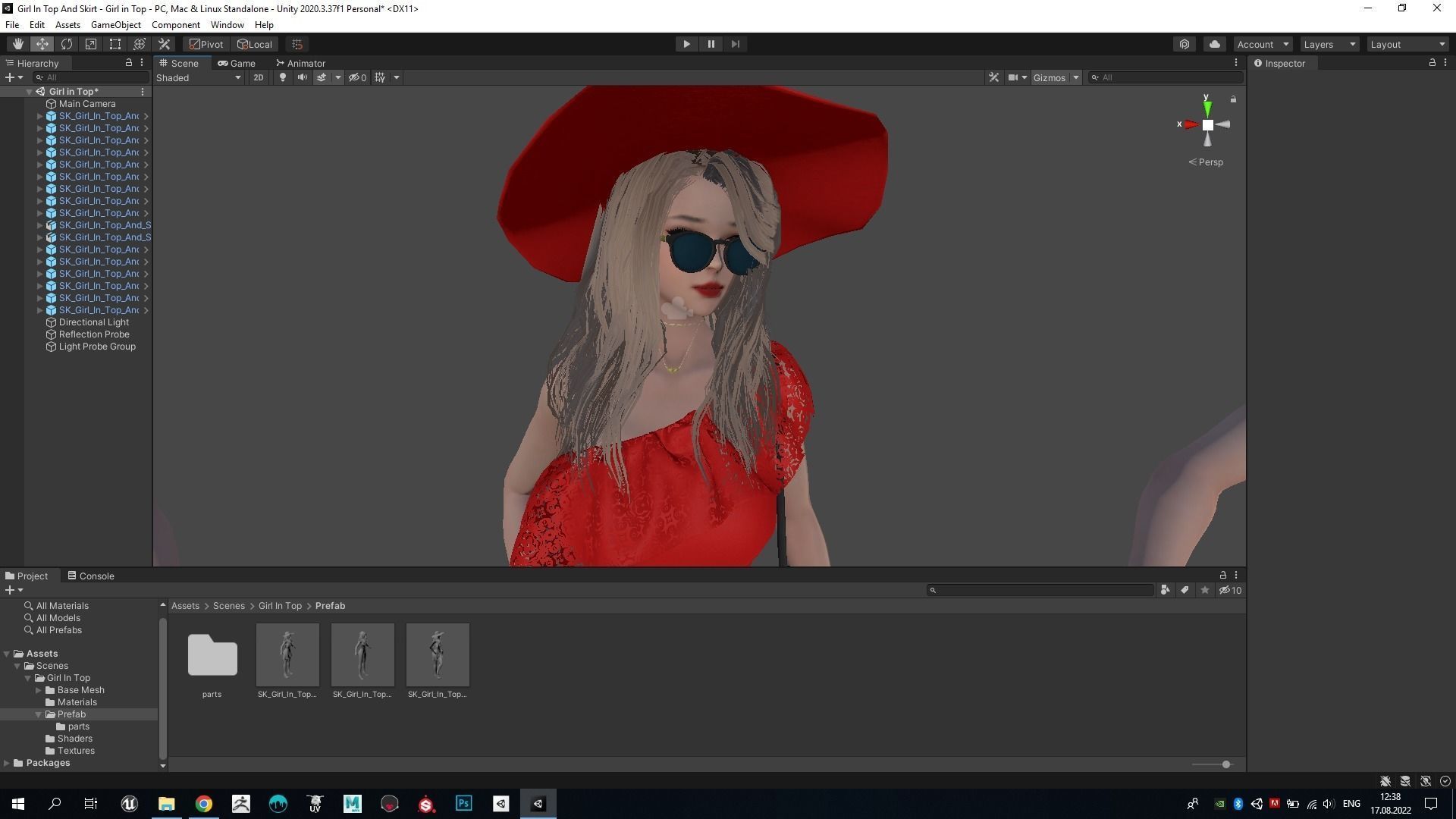Adjust the project icon size slider
The height and width of the screenshot is (819, 1456).
click(x=1225, y=764)
